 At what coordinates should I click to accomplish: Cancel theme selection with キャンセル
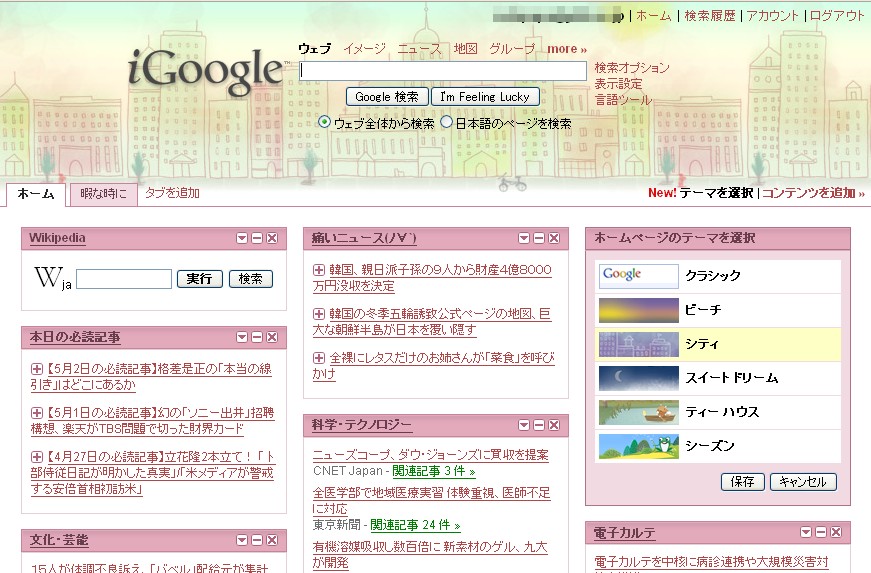click(803, 481)
